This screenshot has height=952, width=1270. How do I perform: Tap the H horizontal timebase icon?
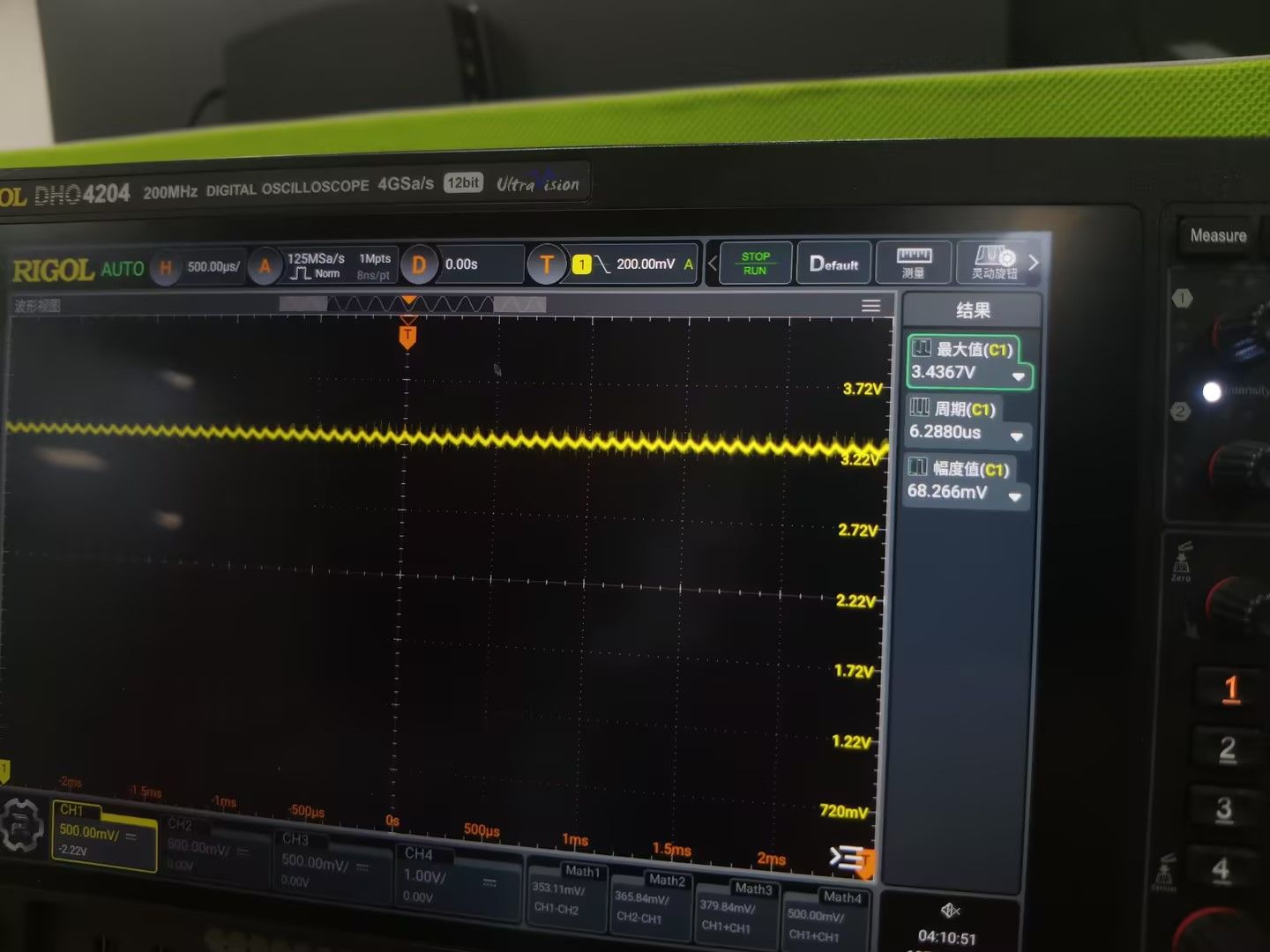click(x=166, y=267)
